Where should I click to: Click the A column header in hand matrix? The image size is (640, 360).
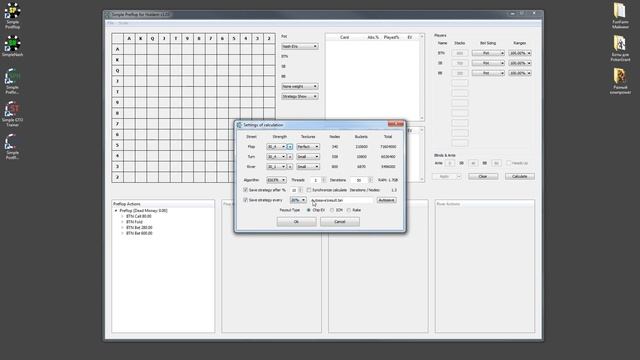tap(129, 38)
